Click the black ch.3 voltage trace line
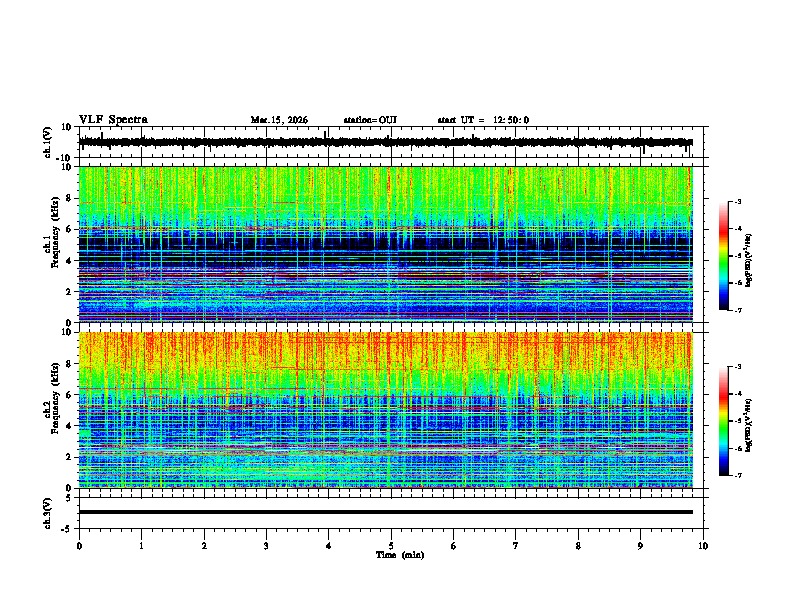Viewport: 792px width, 612px height. click(385, 512)
